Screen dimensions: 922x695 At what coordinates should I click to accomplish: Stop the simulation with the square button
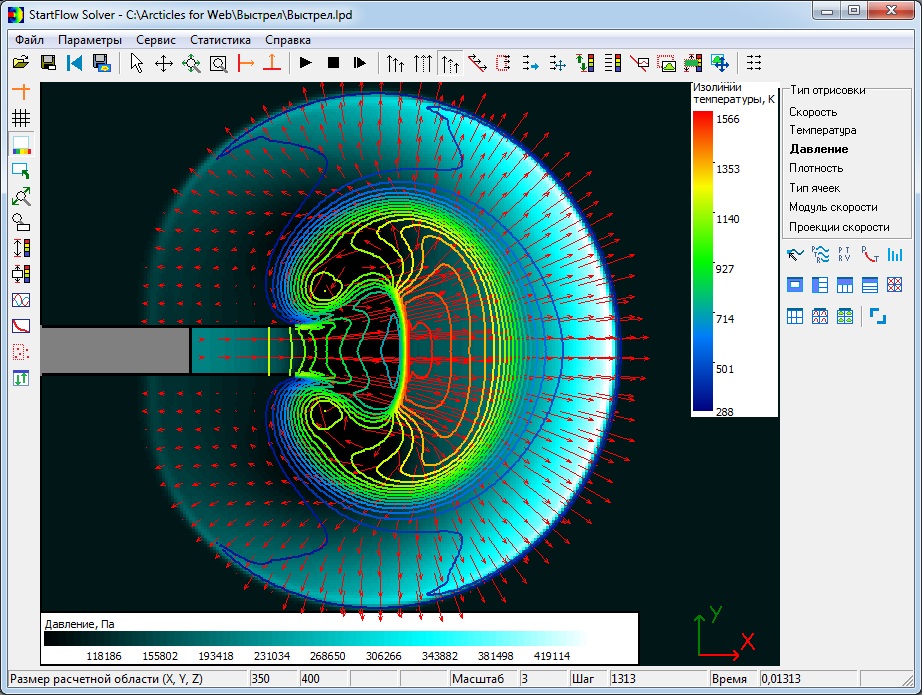333,62
